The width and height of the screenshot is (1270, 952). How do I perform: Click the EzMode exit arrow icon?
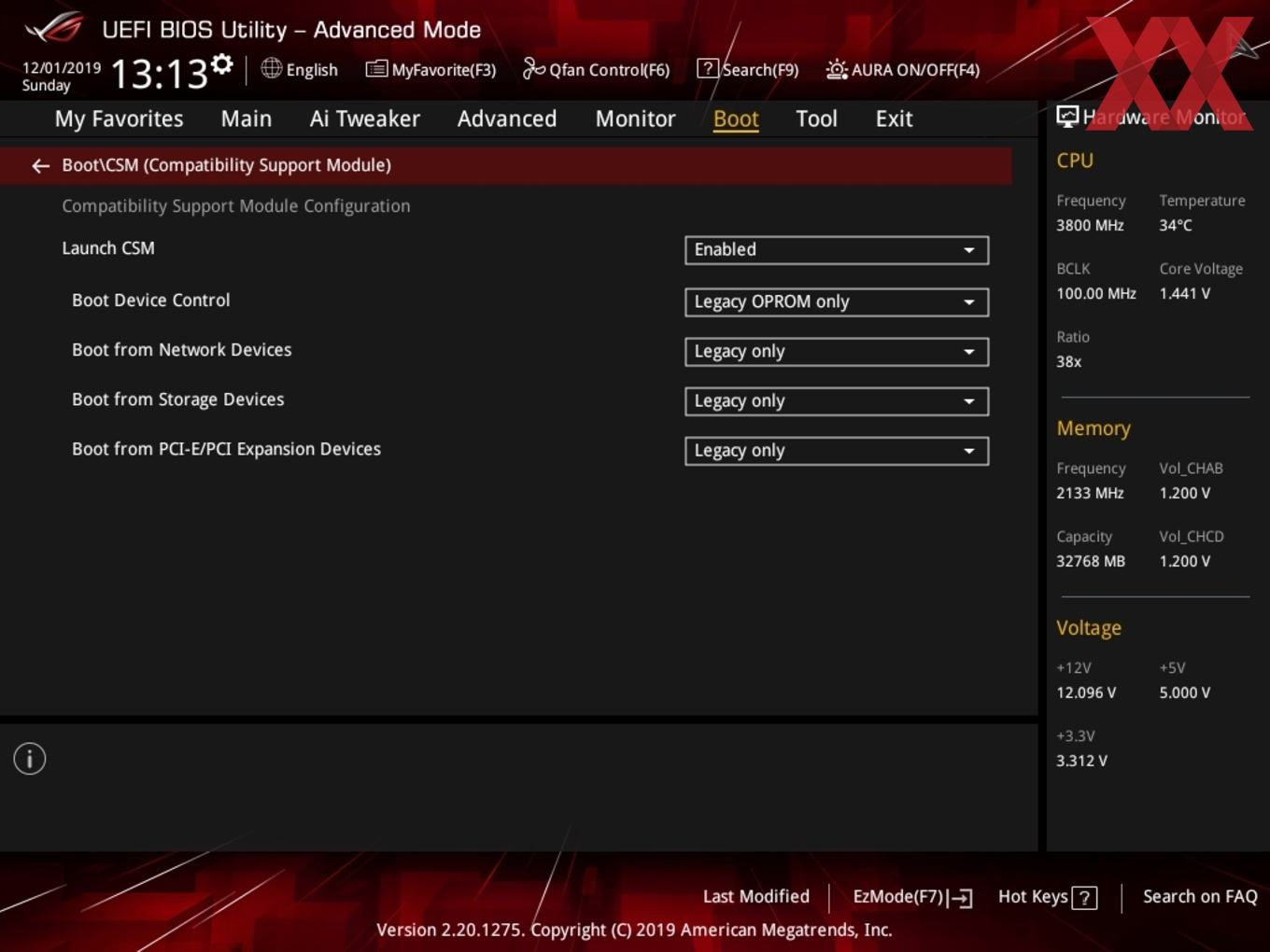pos(961,898)
